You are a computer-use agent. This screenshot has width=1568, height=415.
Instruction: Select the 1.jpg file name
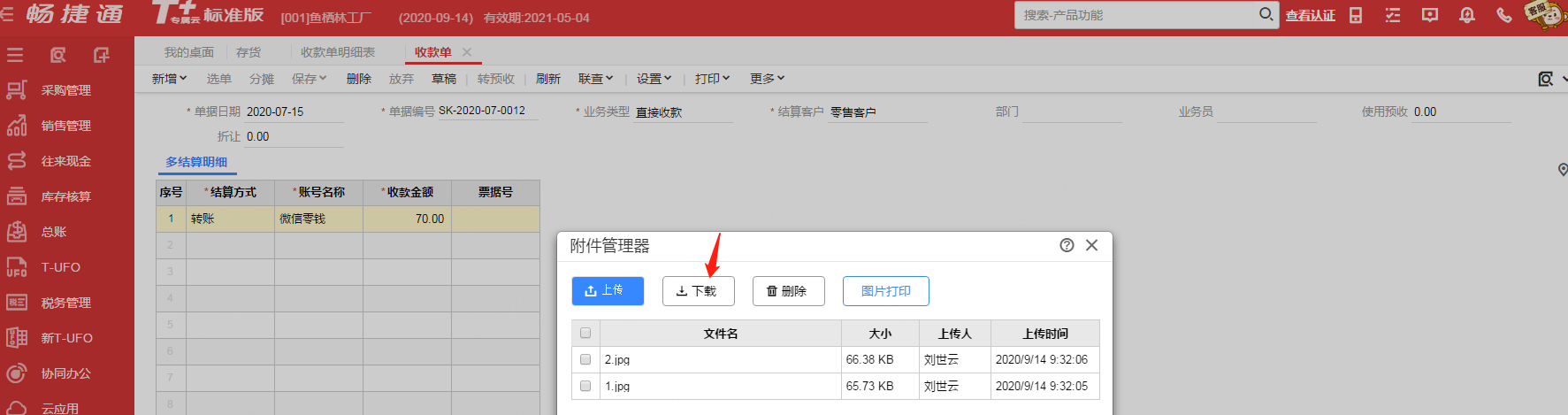tap(617, 387)
